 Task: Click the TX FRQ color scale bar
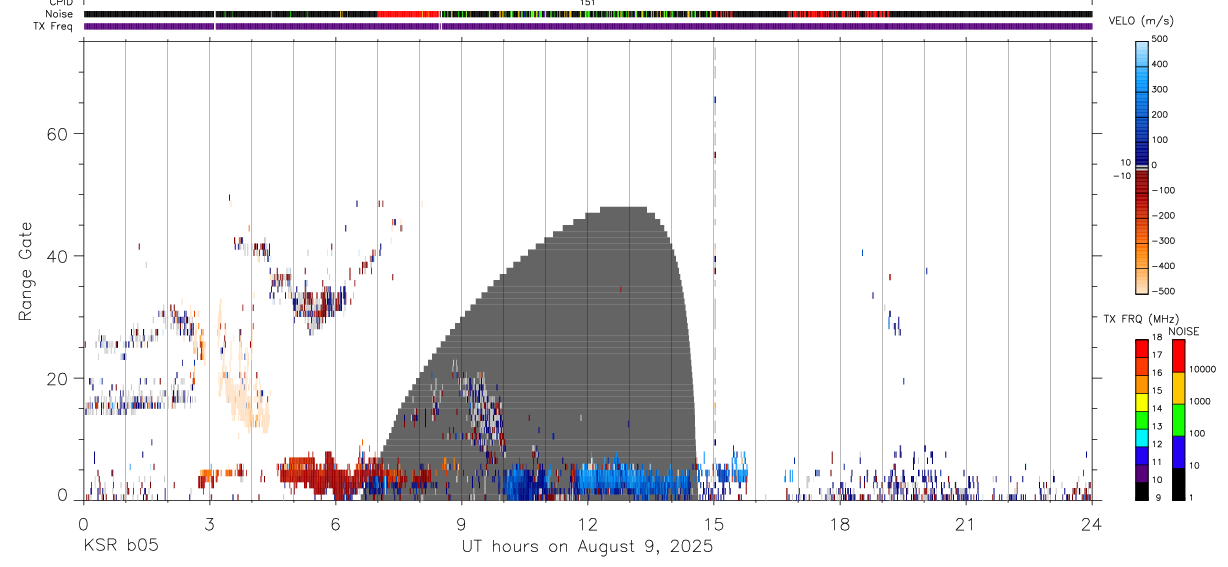pos(1142,419)
